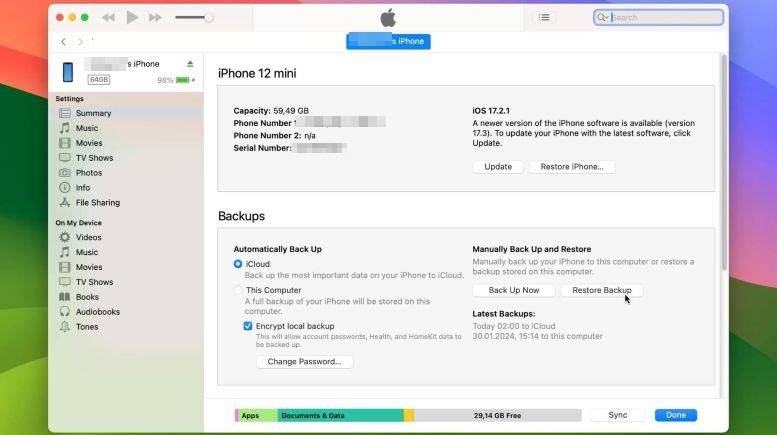777x435 pixels.
Task: Select the iCloud backup radio button
Action: (x=238, y=264)
